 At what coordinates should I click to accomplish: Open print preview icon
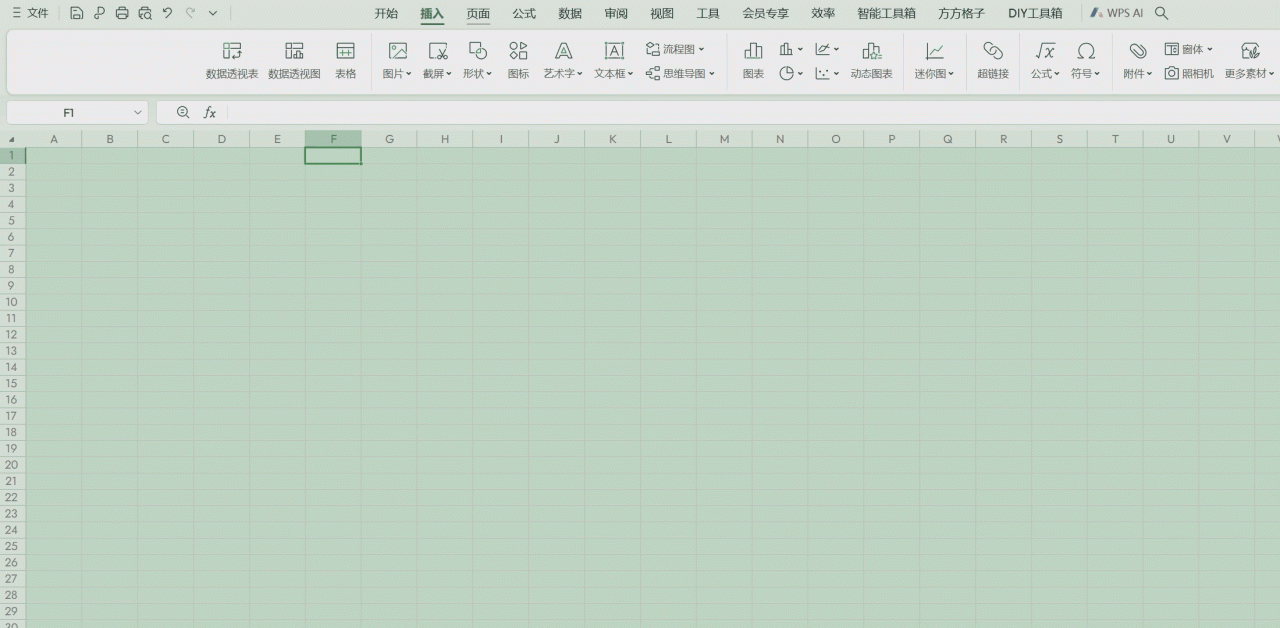145,13
